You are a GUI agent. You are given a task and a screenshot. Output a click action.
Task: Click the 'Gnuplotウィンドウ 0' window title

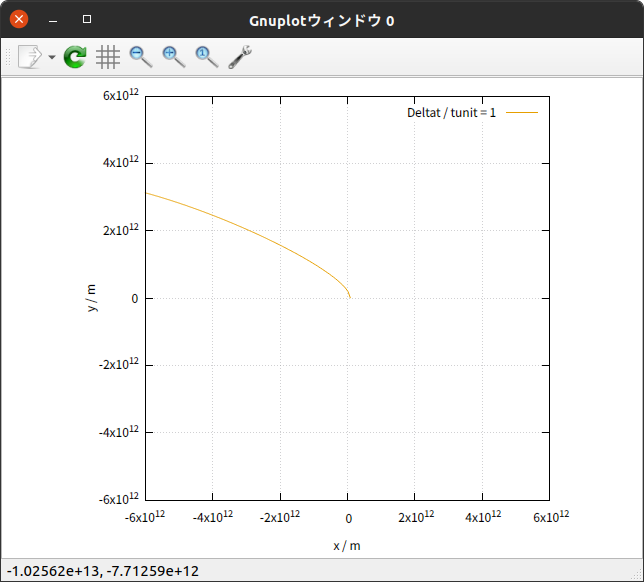[x=322, y=21]
